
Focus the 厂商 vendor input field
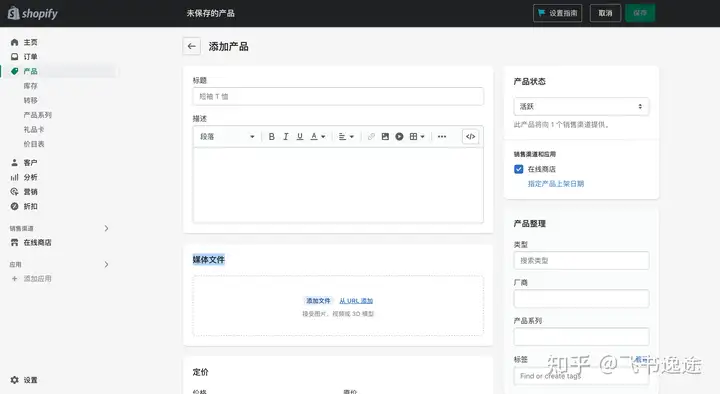[581, 298]
